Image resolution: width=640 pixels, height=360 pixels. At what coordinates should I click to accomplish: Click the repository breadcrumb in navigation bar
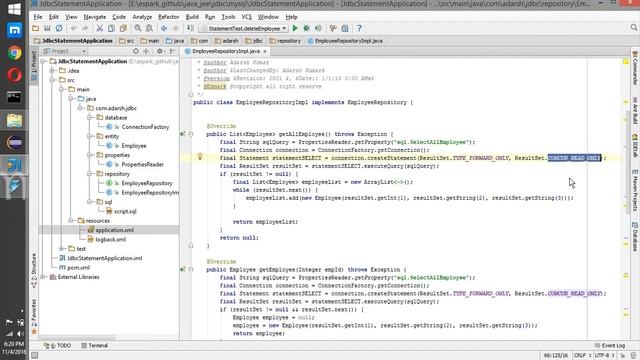[285, 41]
